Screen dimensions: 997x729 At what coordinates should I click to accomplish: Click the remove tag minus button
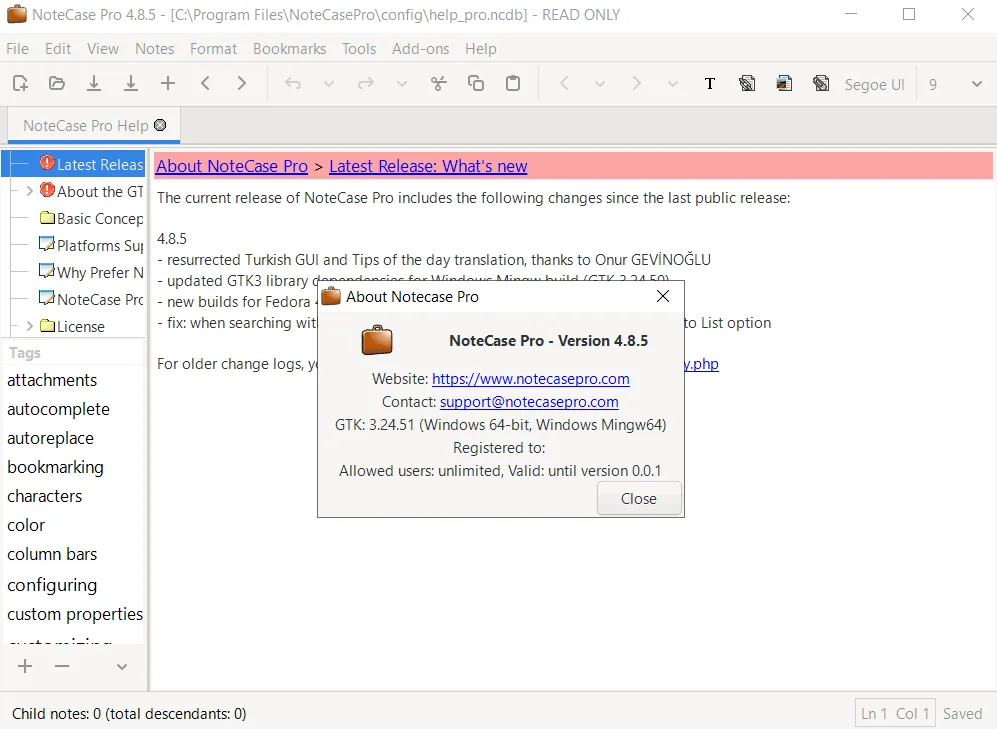[62, 666]
